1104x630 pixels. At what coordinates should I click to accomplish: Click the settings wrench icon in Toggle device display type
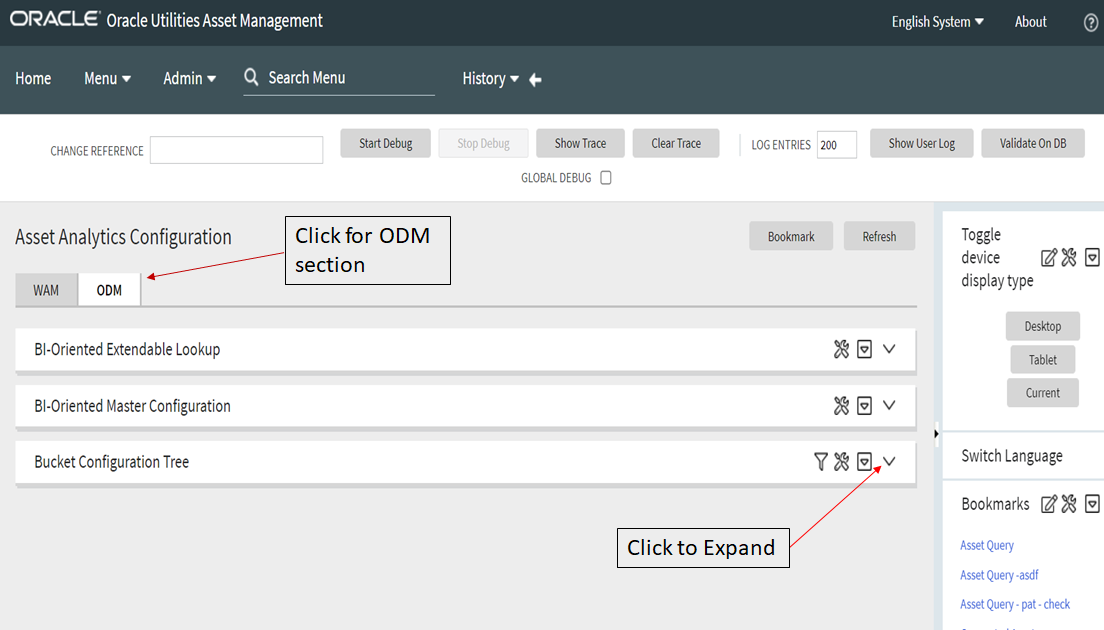1069,257
